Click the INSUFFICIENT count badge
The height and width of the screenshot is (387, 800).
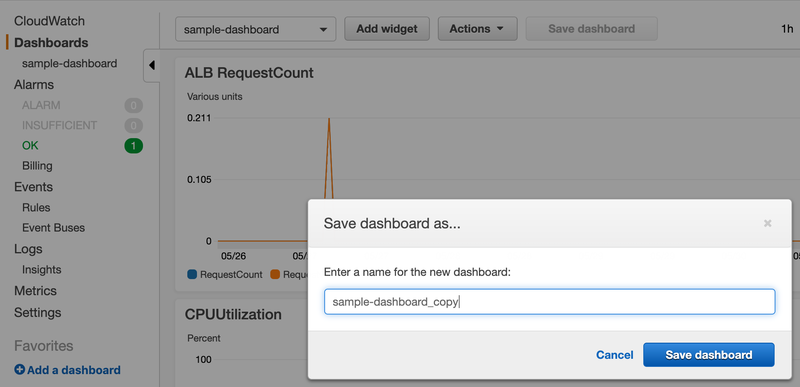[134, 125]
